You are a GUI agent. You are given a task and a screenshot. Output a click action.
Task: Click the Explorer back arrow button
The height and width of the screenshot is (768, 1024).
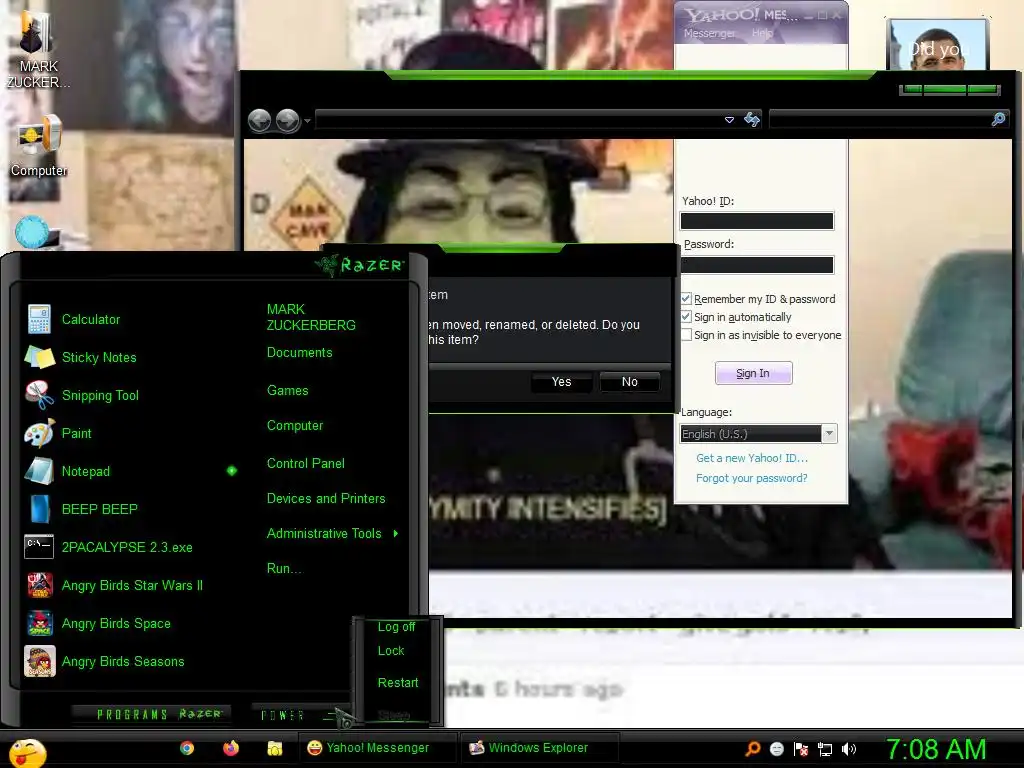click(x=260, y=120)
